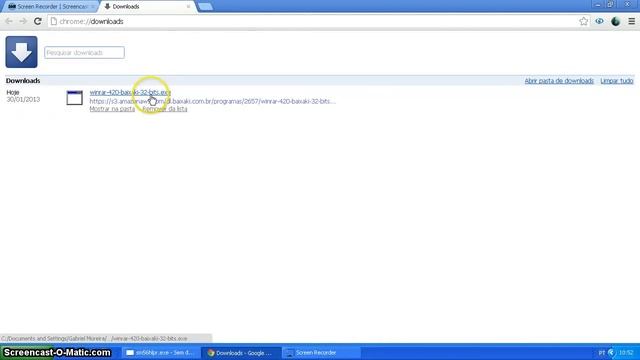Focus the chrome://downloads address bar

318,21
